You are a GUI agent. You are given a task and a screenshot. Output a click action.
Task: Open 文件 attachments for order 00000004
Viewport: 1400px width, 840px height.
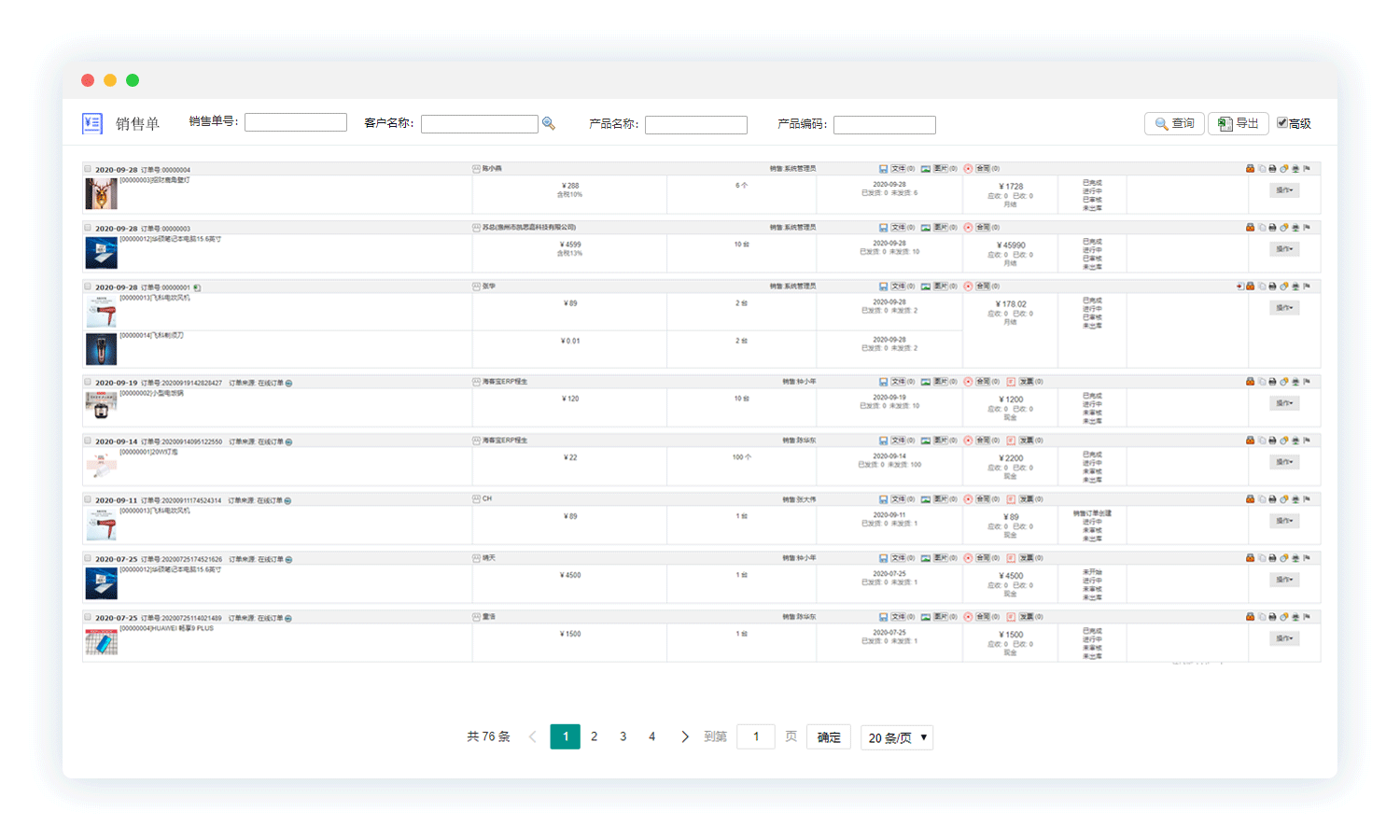pos(897,169)
